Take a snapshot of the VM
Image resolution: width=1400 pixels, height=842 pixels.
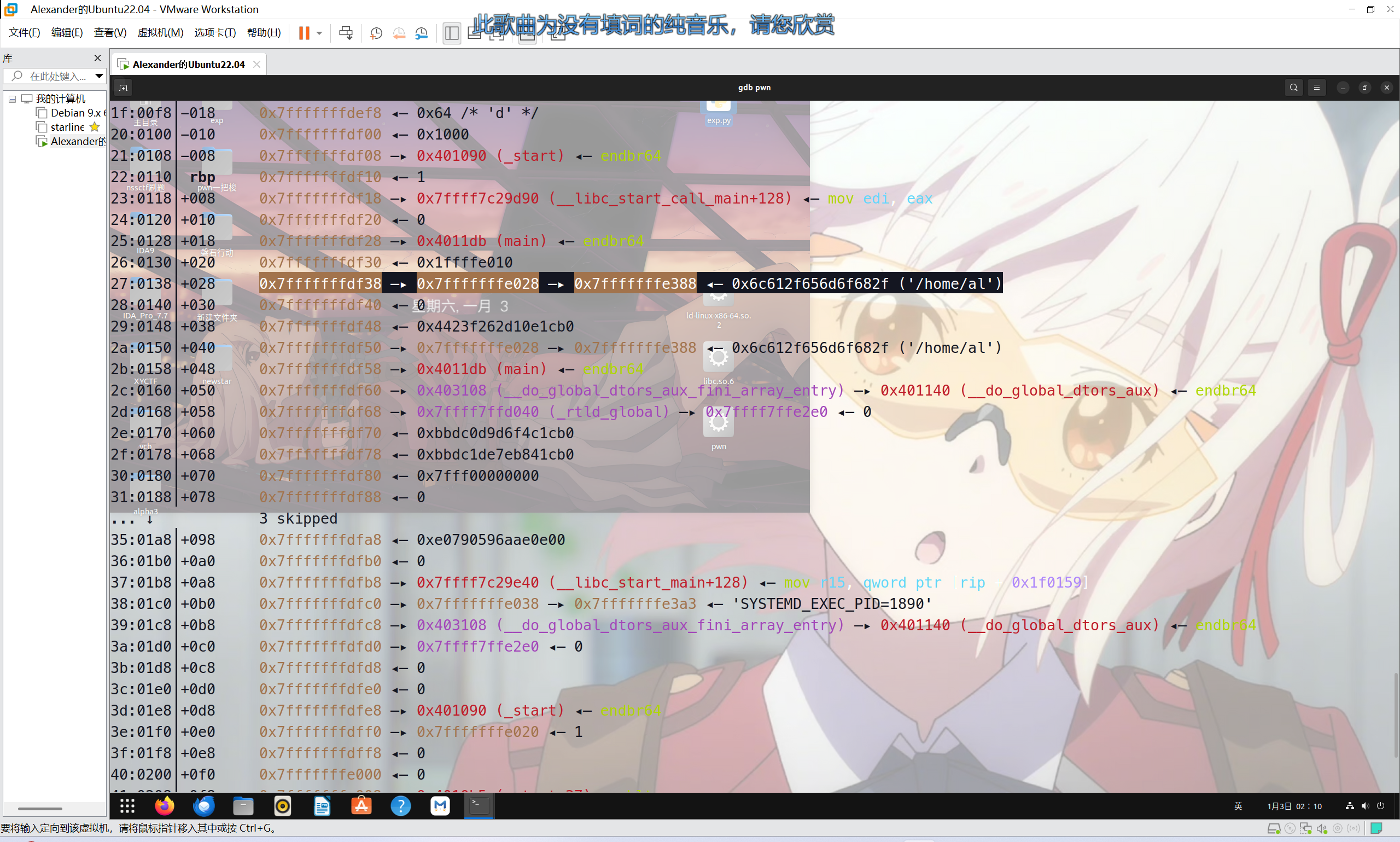[x=376, y=33]
